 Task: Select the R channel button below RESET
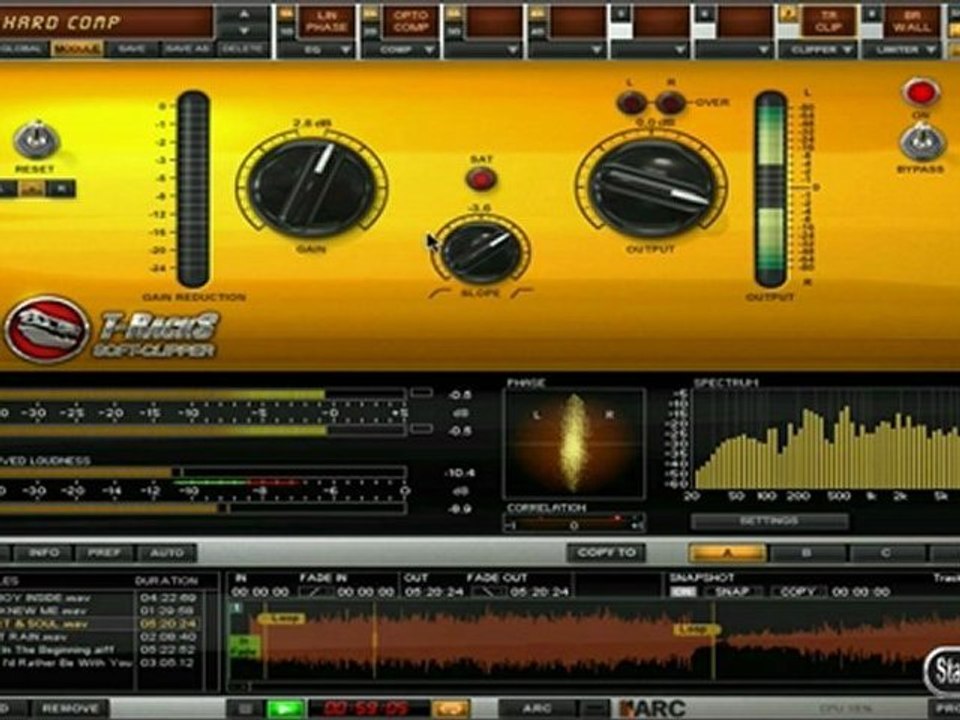click(61, 189)
